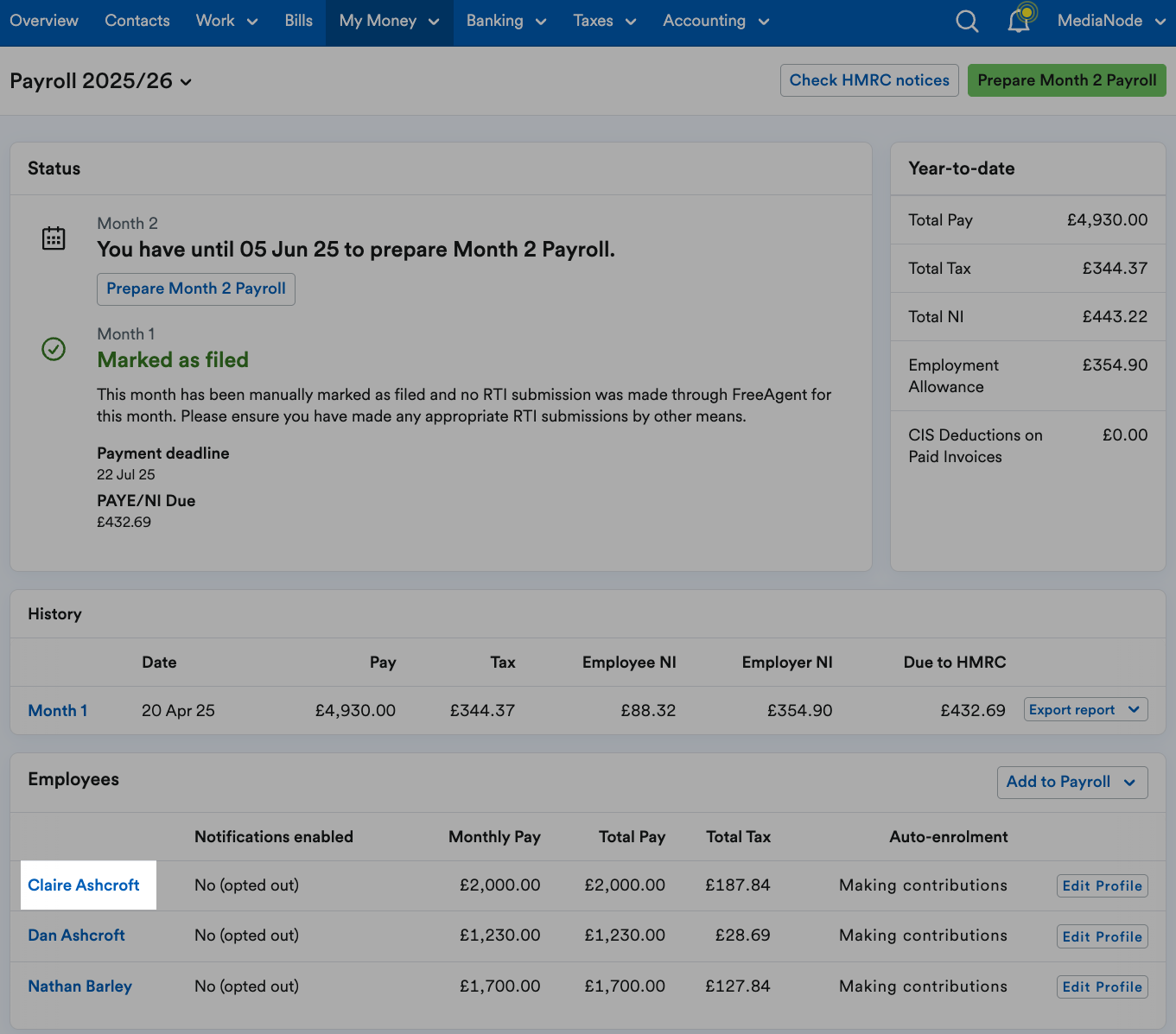Click the Notifications enabled column header
1176x1034 pixels.
(274, 836)
